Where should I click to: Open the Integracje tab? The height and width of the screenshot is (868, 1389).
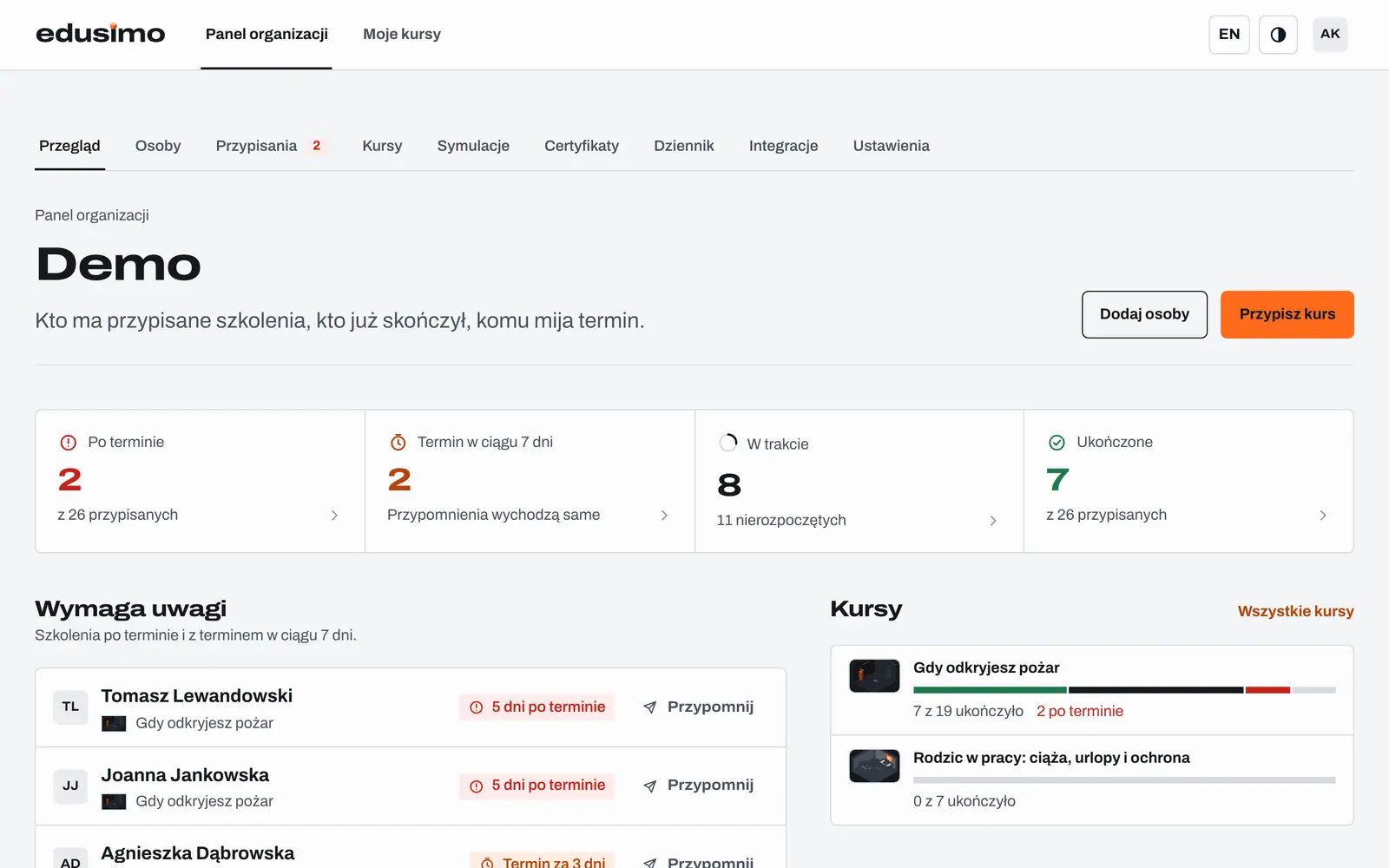click(783, 146)
